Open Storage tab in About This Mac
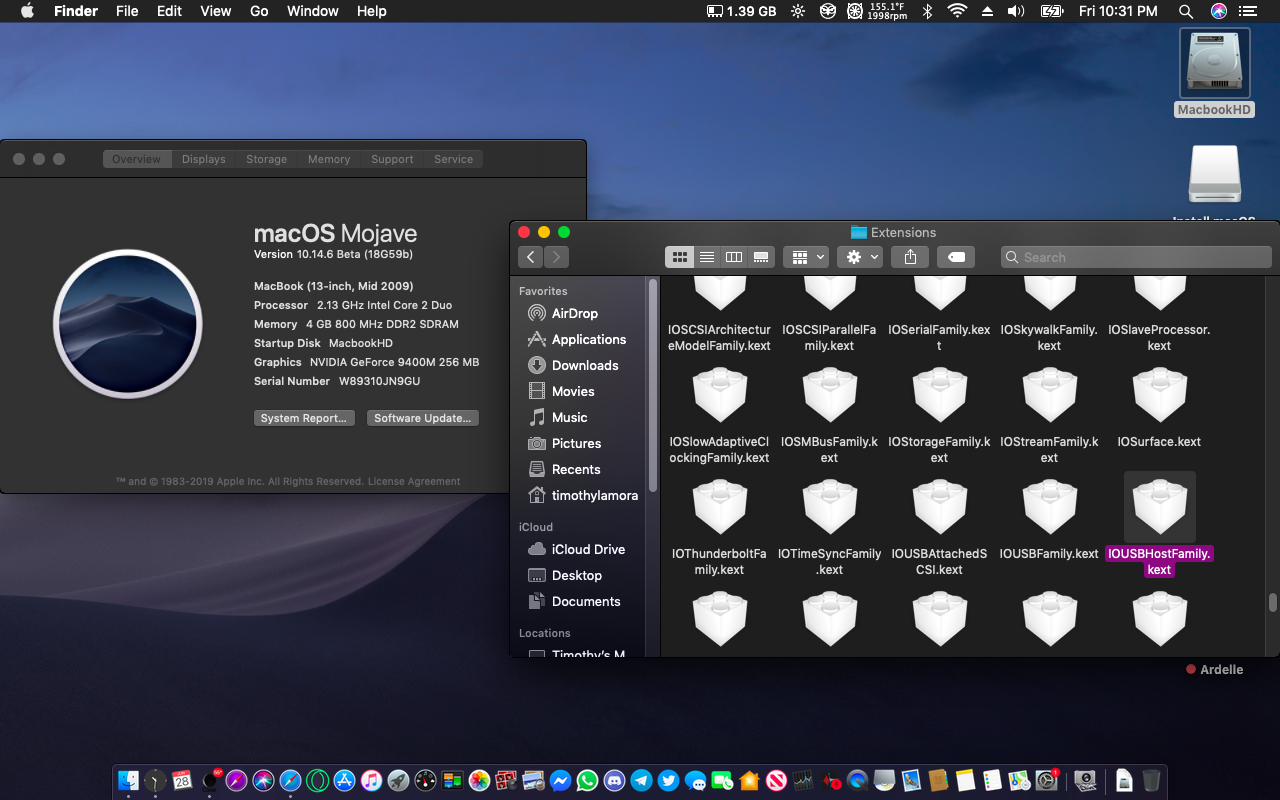1280x800 pixels. click(266, 159)
